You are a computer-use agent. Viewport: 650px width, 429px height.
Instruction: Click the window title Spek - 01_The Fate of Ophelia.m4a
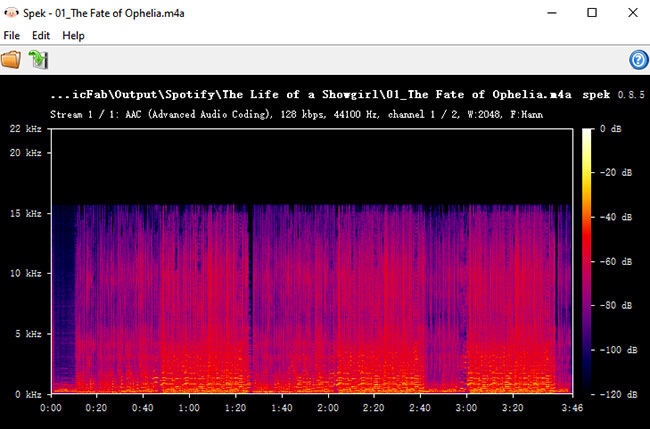click(104, 13)
